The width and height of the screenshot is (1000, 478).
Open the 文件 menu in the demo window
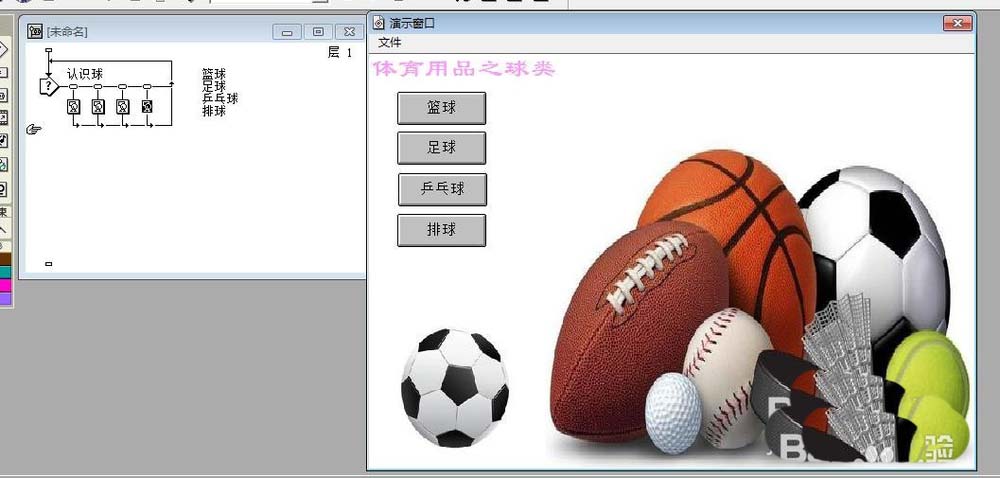390,43
